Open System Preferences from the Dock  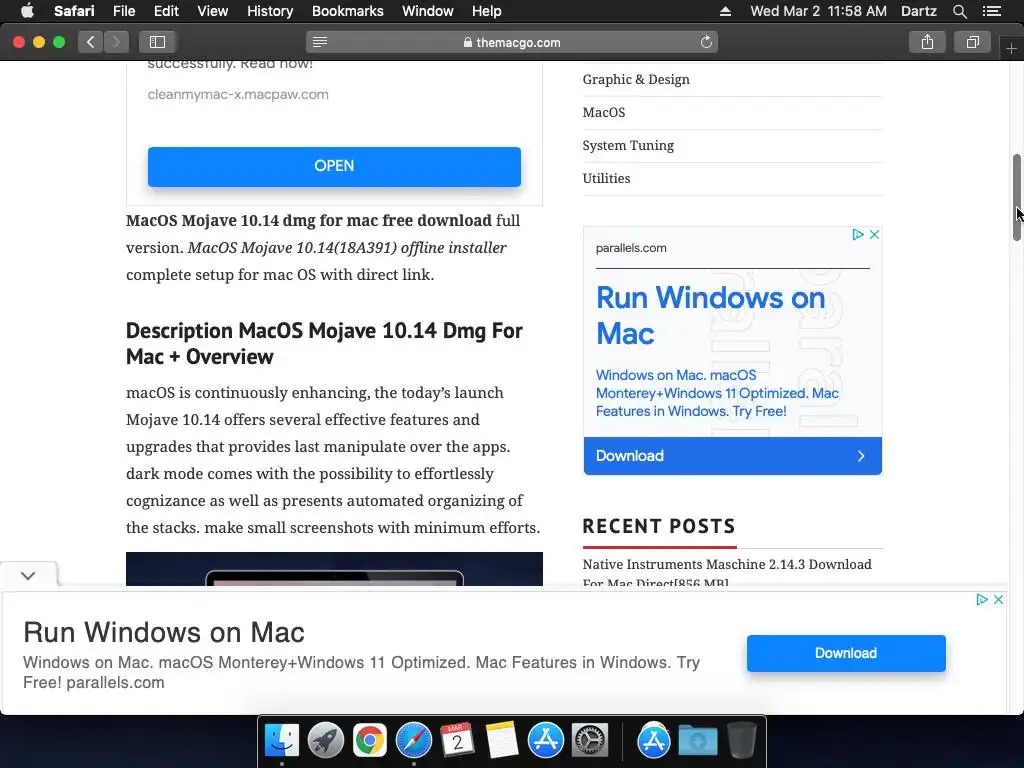(590, 741)
